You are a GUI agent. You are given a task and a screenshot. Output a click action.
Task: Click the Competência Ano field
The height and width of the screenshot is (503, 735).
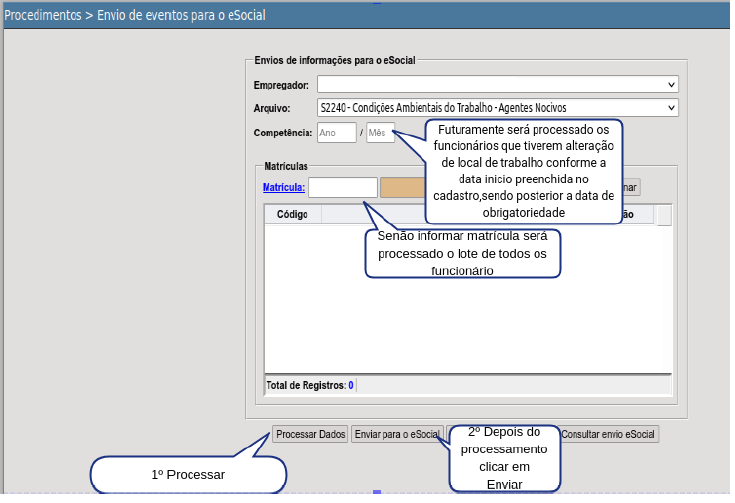tap(337, 133)
